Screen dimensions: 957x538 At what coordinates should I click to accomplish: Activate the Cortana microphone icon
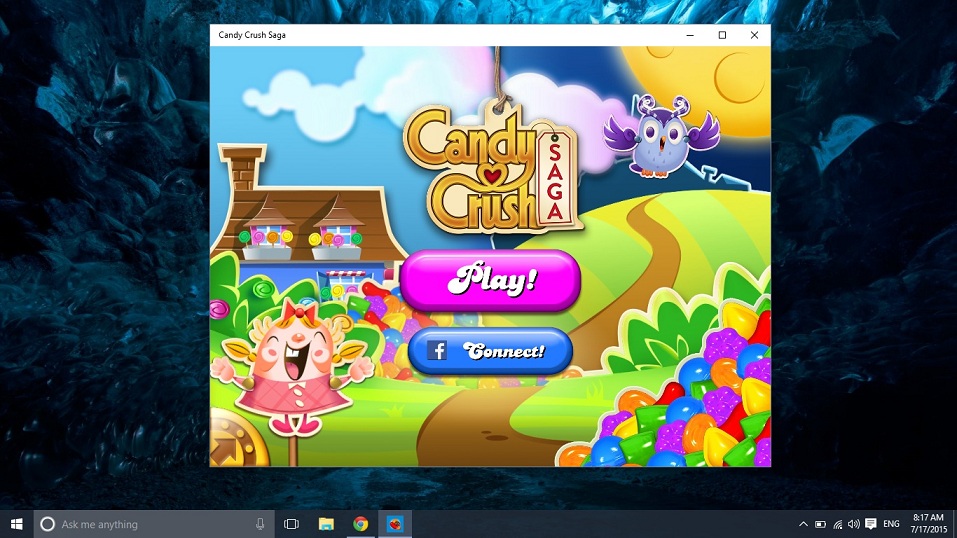click(x=260, y=524)
